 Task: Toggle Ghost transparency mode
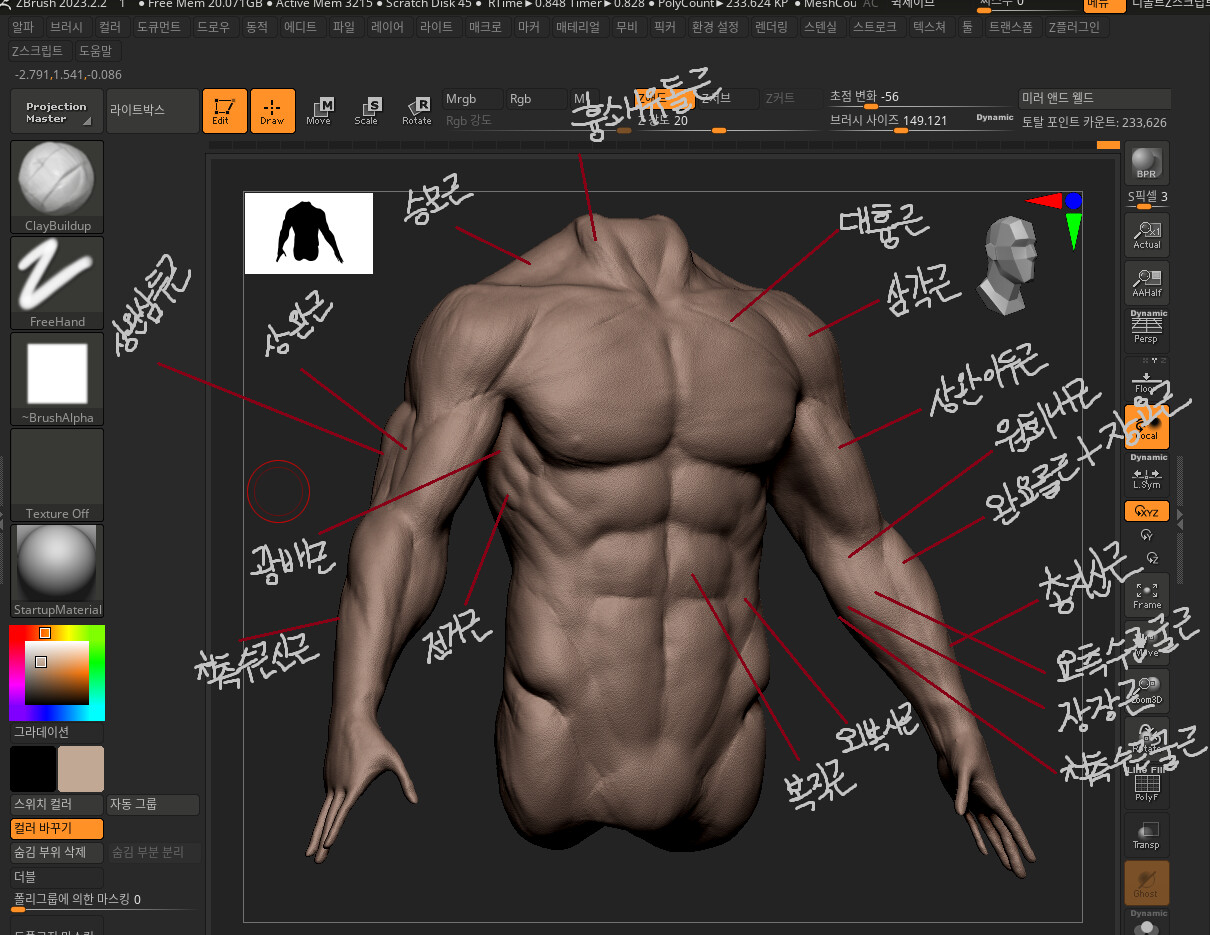pos(1146,883)
